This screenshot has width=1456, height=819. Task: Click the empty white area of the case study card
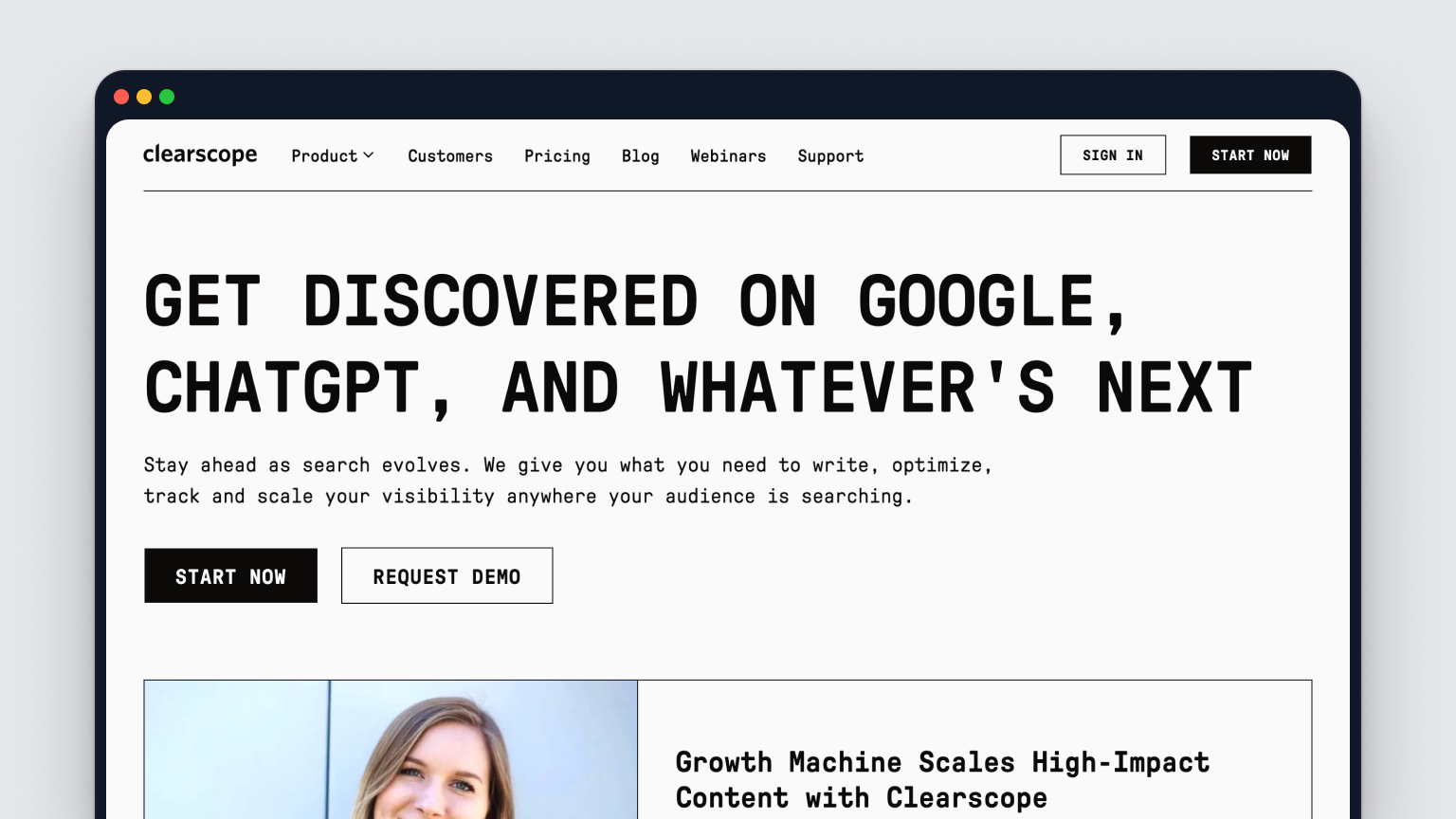[x=976, y=711]
